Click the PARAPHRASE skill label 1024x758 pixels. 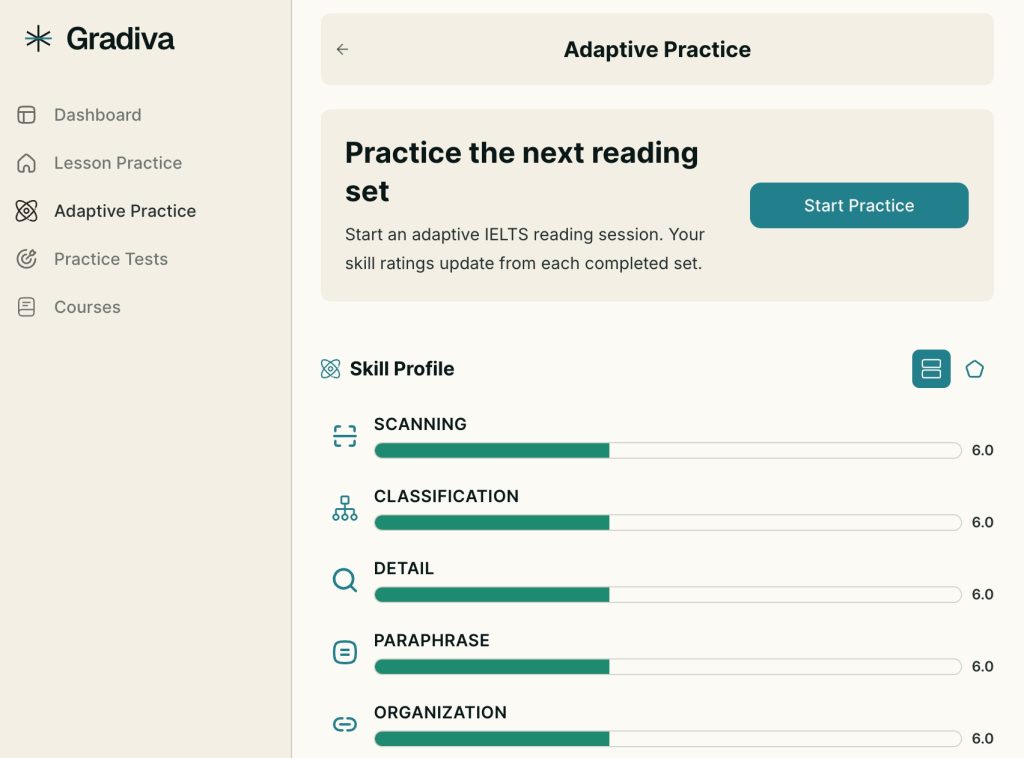432,640
